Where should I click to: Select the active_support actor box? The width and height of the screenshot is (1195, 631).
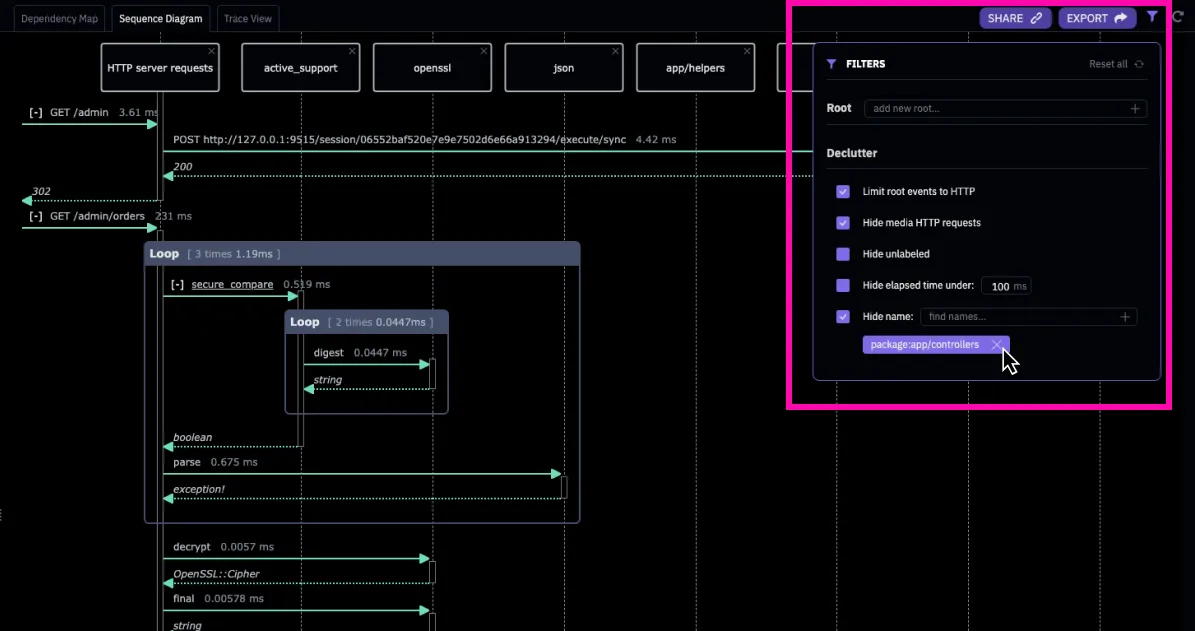(300, 68)
